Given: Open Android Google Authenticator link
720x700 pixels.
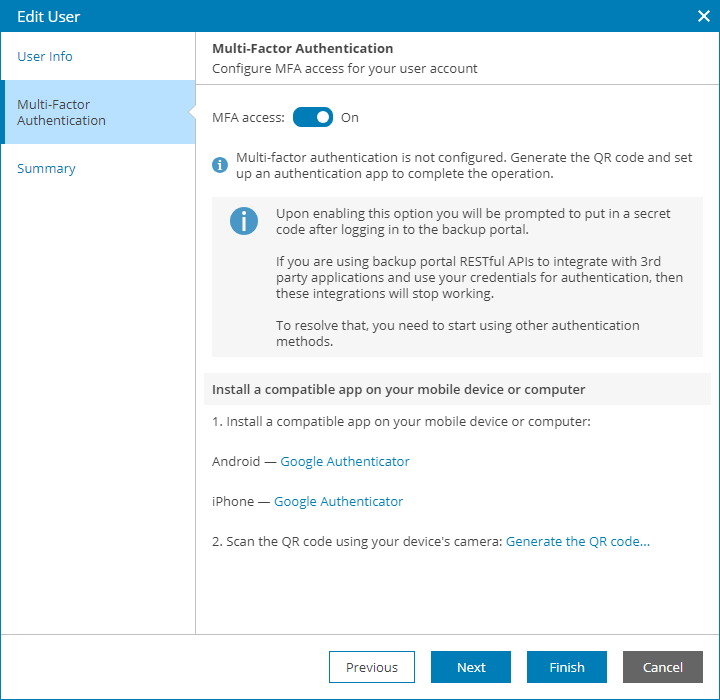Looking at the screenshot, I should pyautogui.click(x=345, y=461).
